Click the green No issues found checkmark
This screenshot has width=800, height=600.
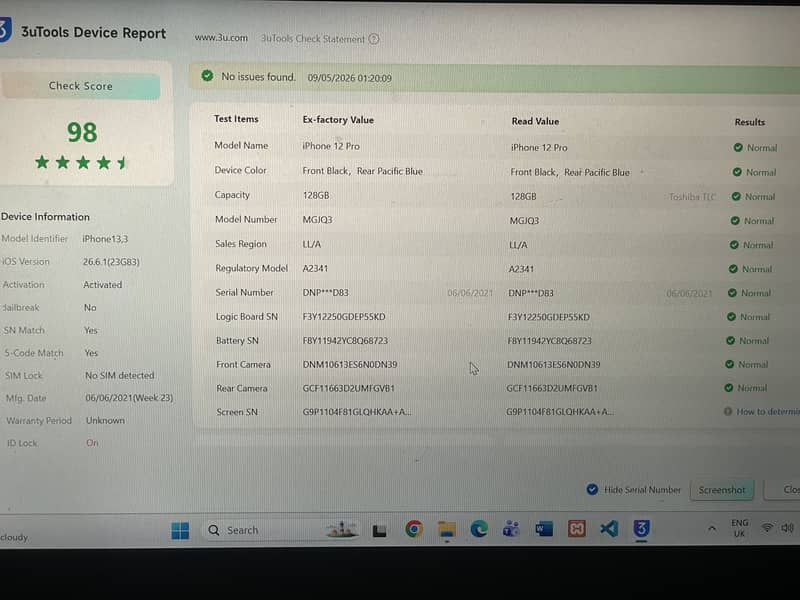207,76
